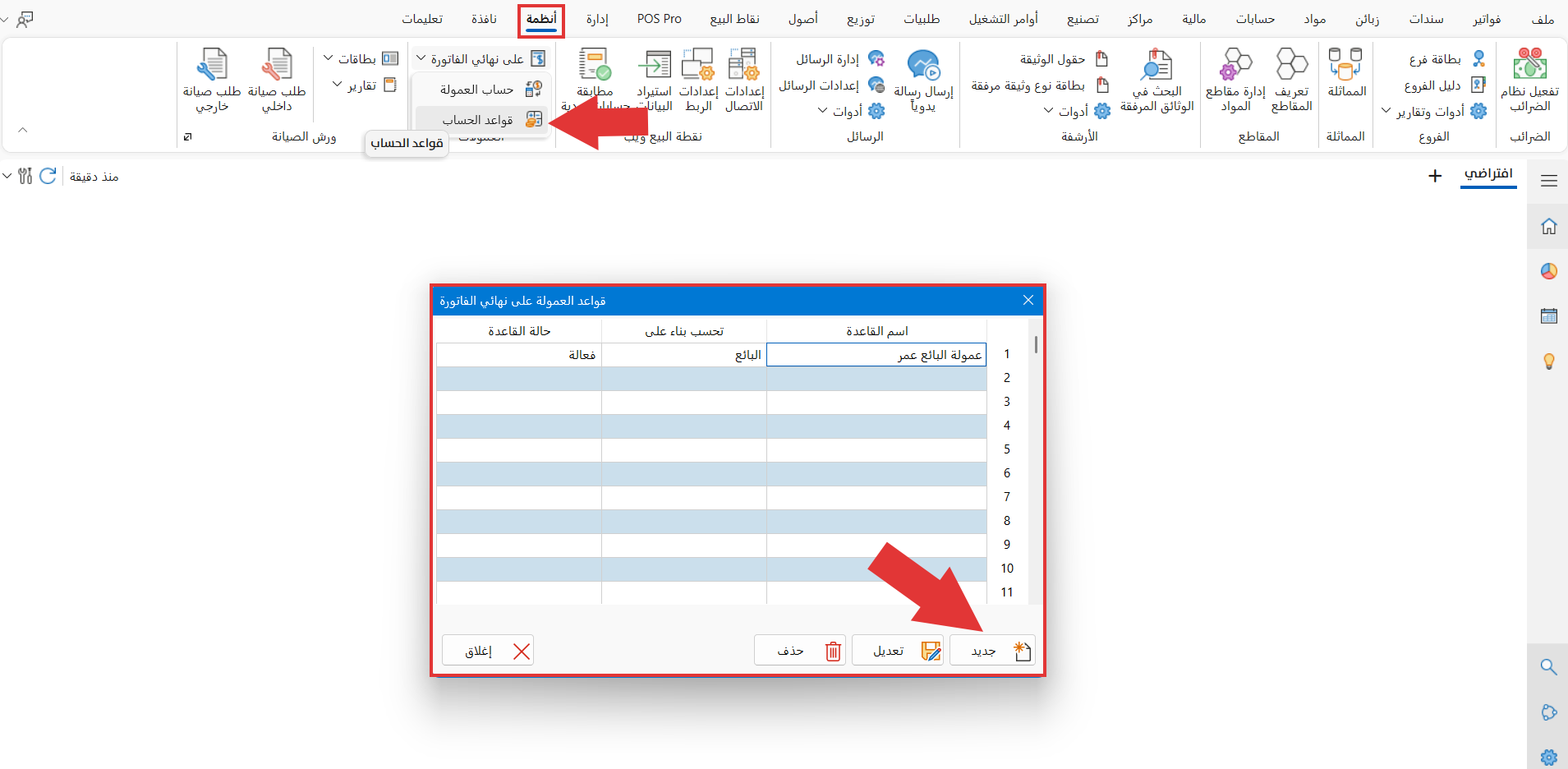Open إعدادات الاتصال tool

pyautogui.click(x=744, y=80)
